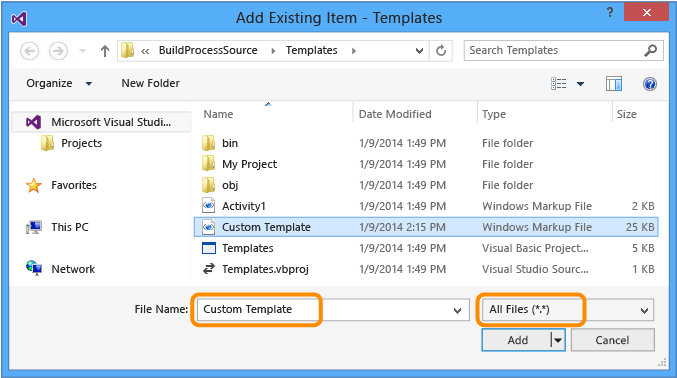The width and height of the screenshot is (677, 378).
Task: Click the search magnifier icon
Action: point(651,51)
